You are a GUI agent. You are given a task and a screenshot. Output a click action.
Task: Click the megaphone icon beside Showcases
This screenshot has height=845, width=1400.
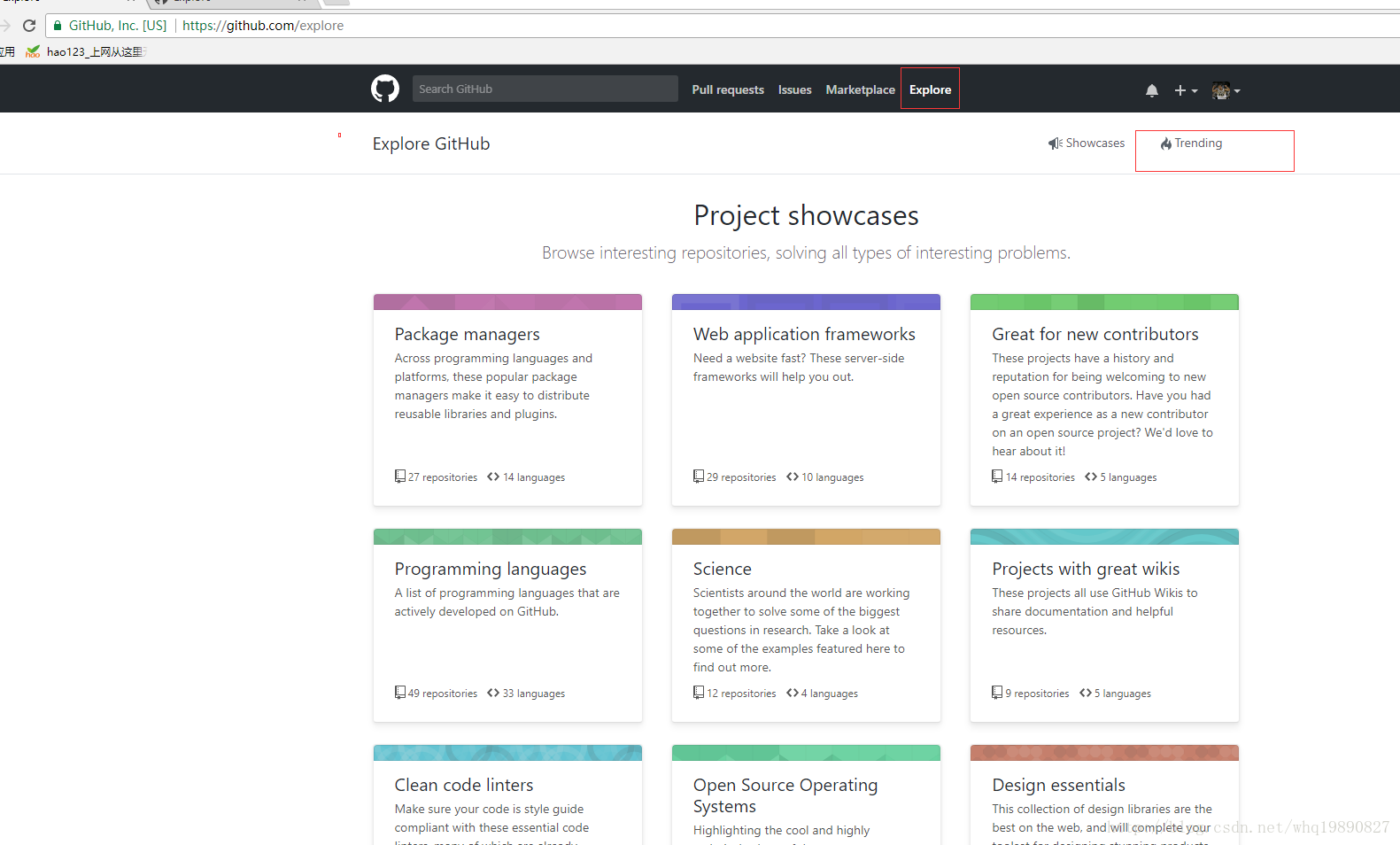[x=1056, y=143]
